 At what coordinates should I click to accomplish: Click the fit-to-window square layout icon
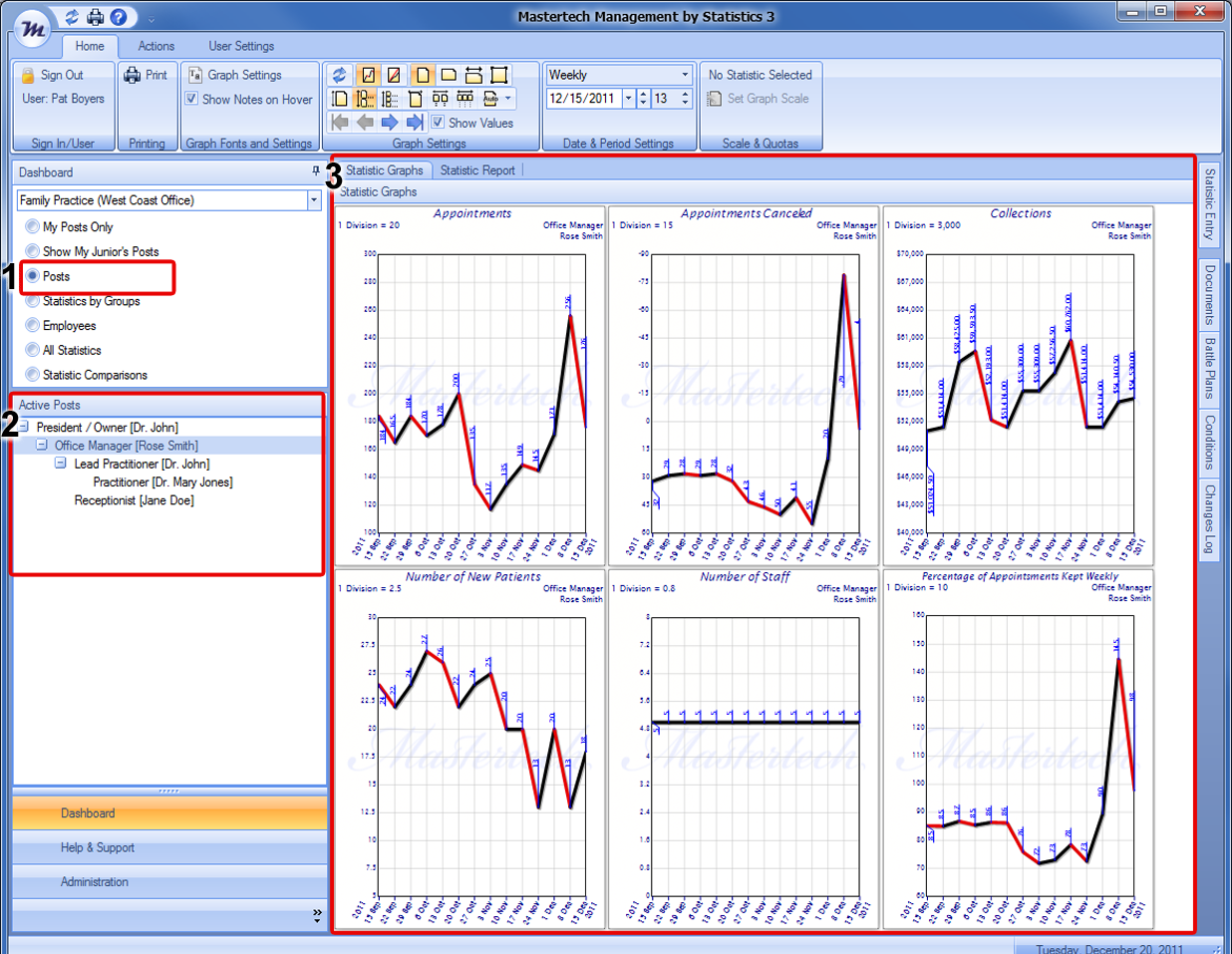pos(499,75)
